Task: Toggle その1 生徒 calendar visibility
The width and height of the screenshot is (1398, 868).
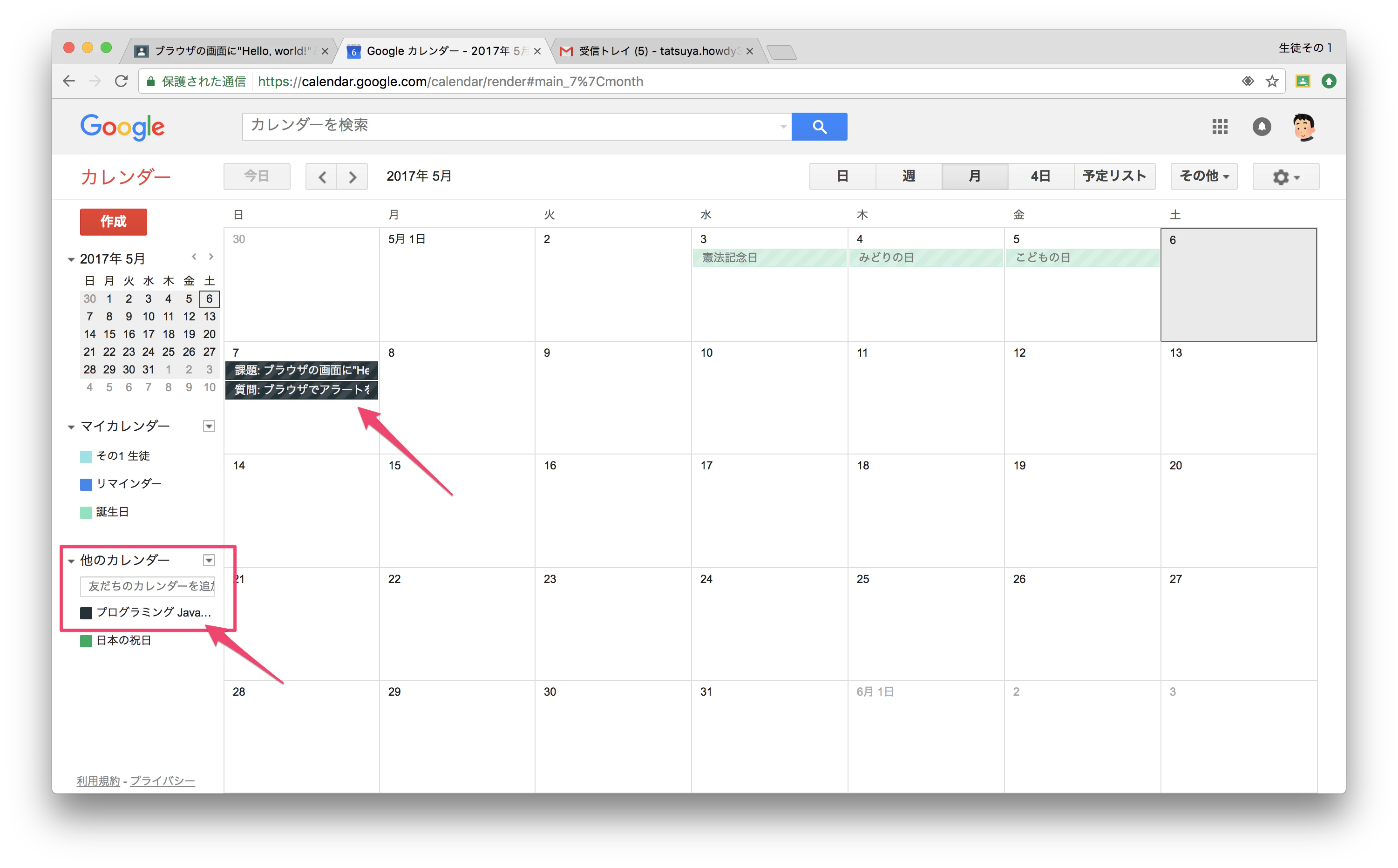Action: pos(86,456)
